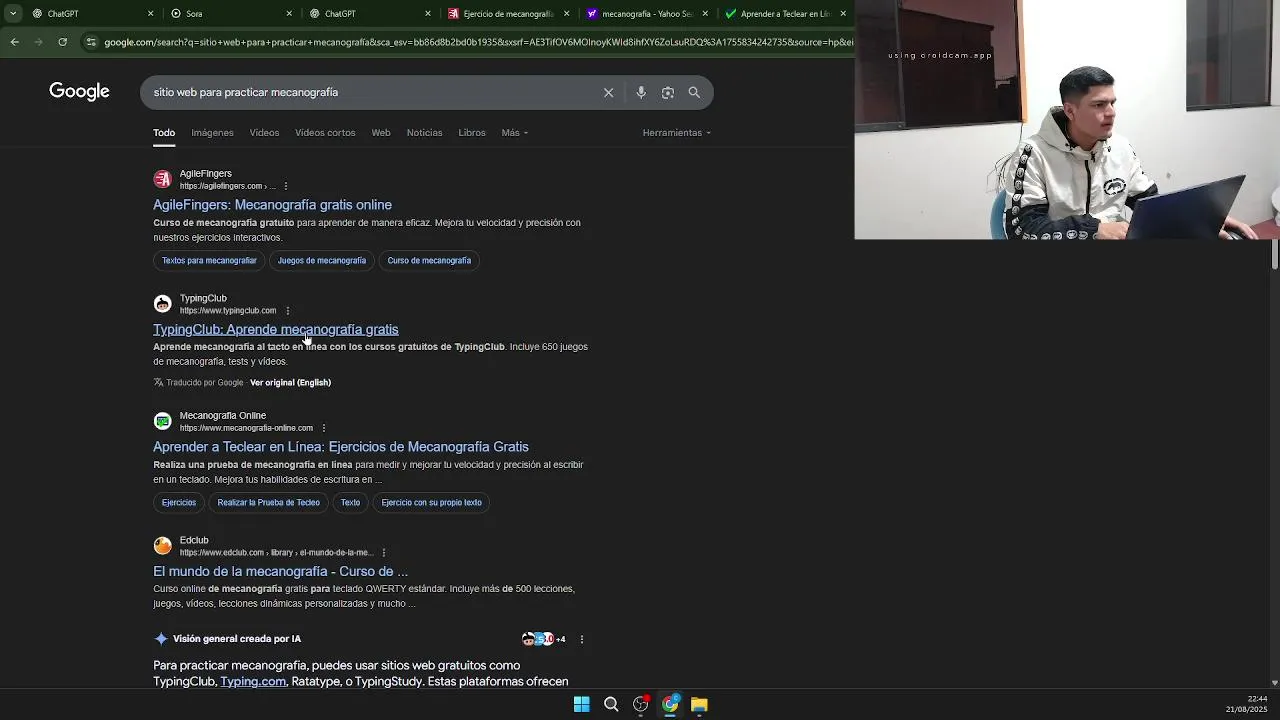Open the Videos results tab

point(264,133)
